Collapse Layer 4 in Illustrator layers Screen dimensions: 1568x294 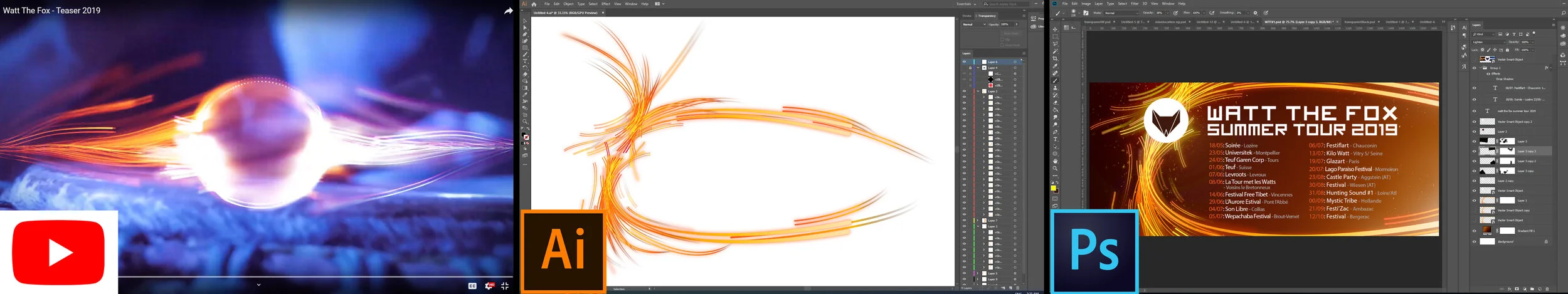pyautogui.click(x=978, y=68)
